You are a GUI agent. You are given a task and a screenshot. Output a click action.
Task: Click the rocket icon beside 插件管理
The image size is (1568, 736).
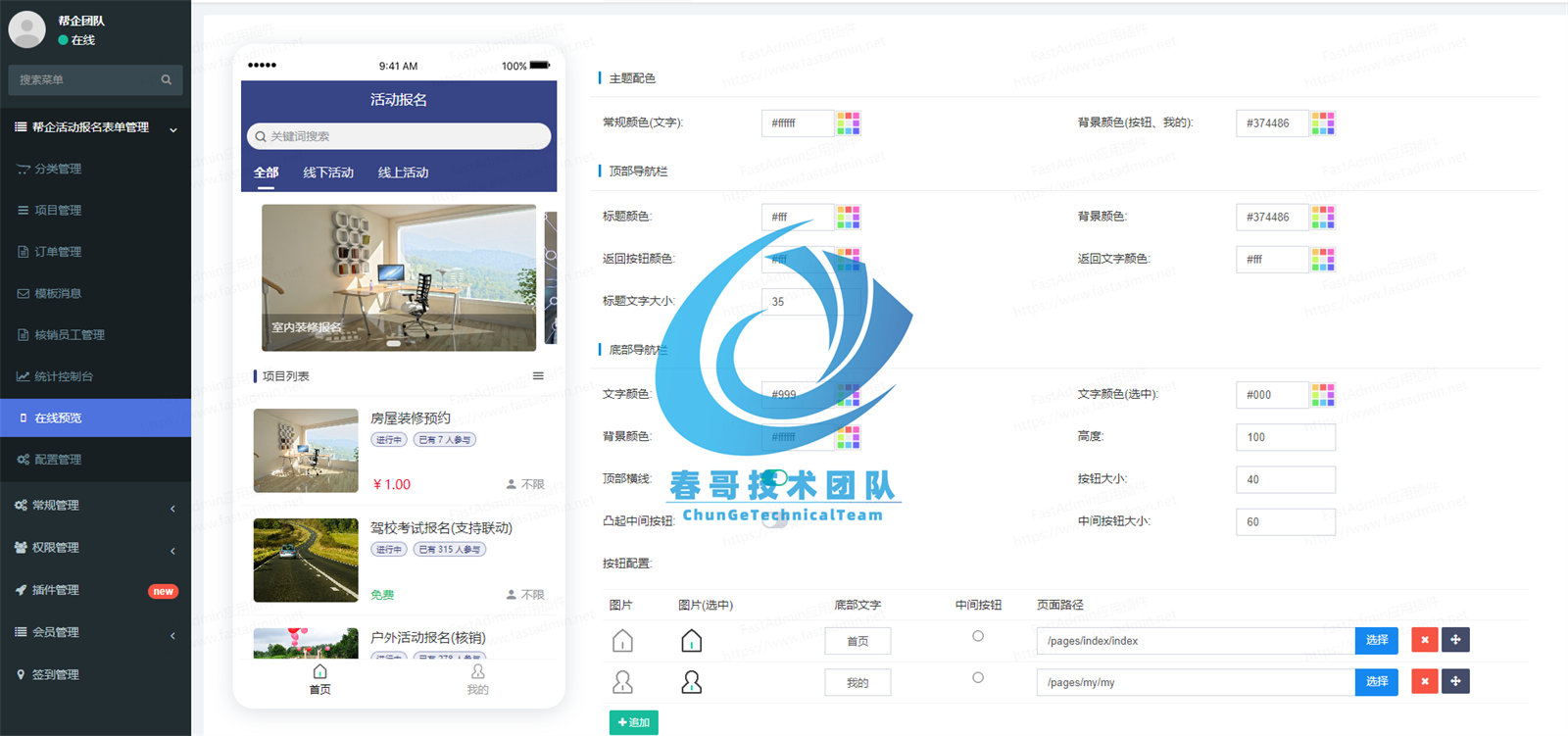[x=21, y=590]
